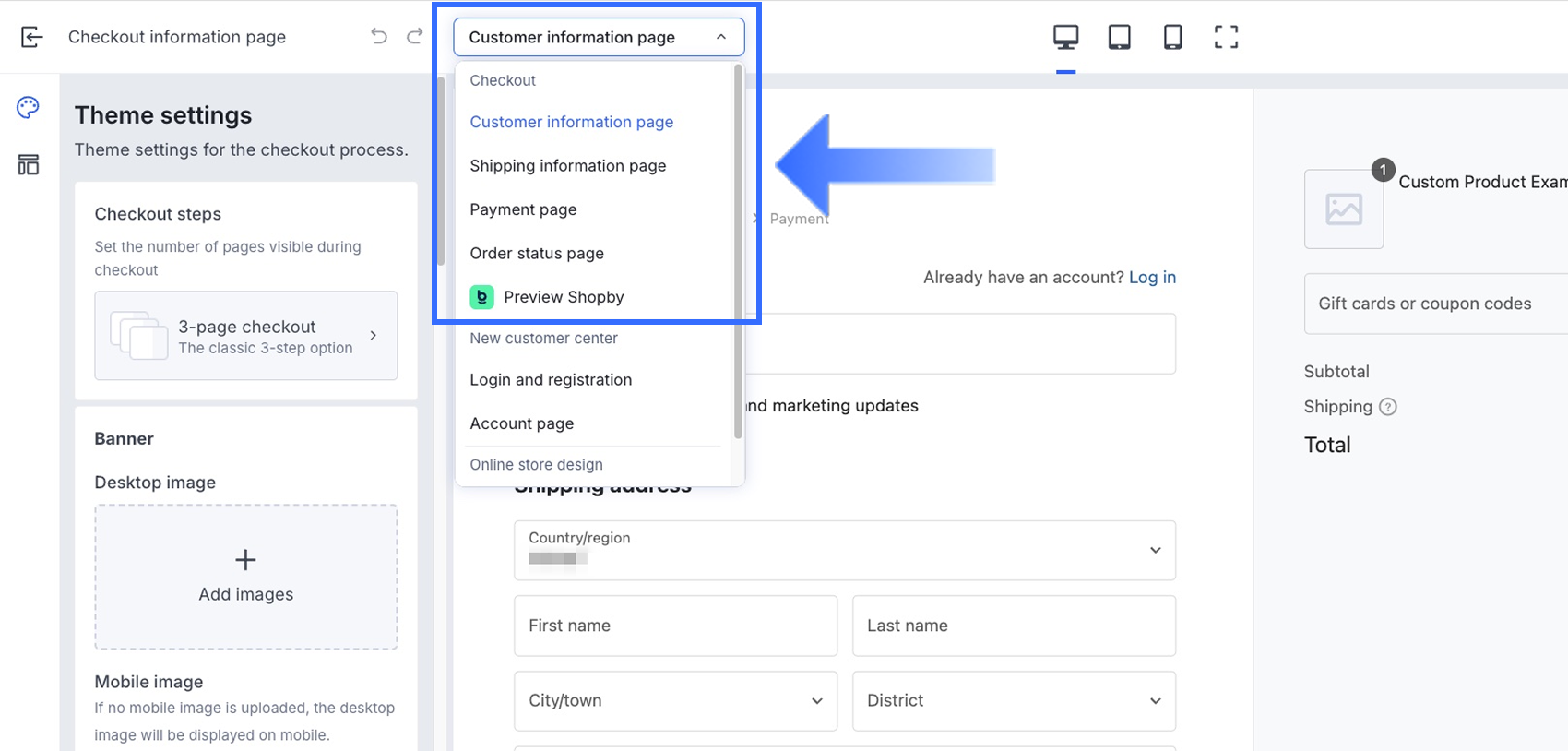Screen dimensions: 1568x751
Task: Open theme settings palette icon
Action: tap(29, 108)
